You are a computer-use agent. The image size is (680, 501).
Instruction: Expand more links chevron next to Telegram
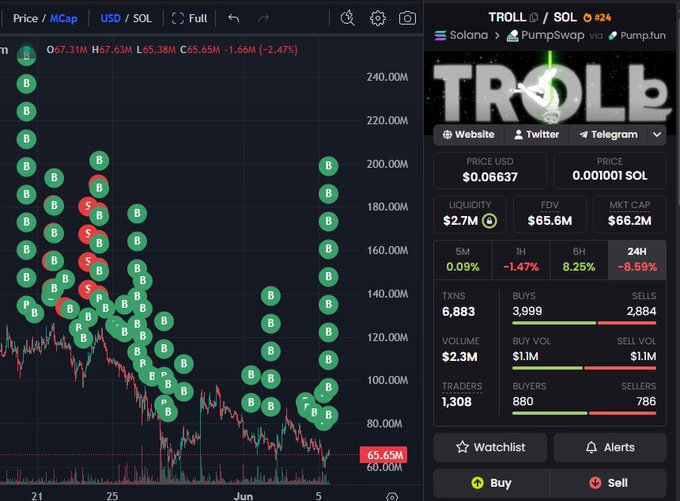pos(657,134)
